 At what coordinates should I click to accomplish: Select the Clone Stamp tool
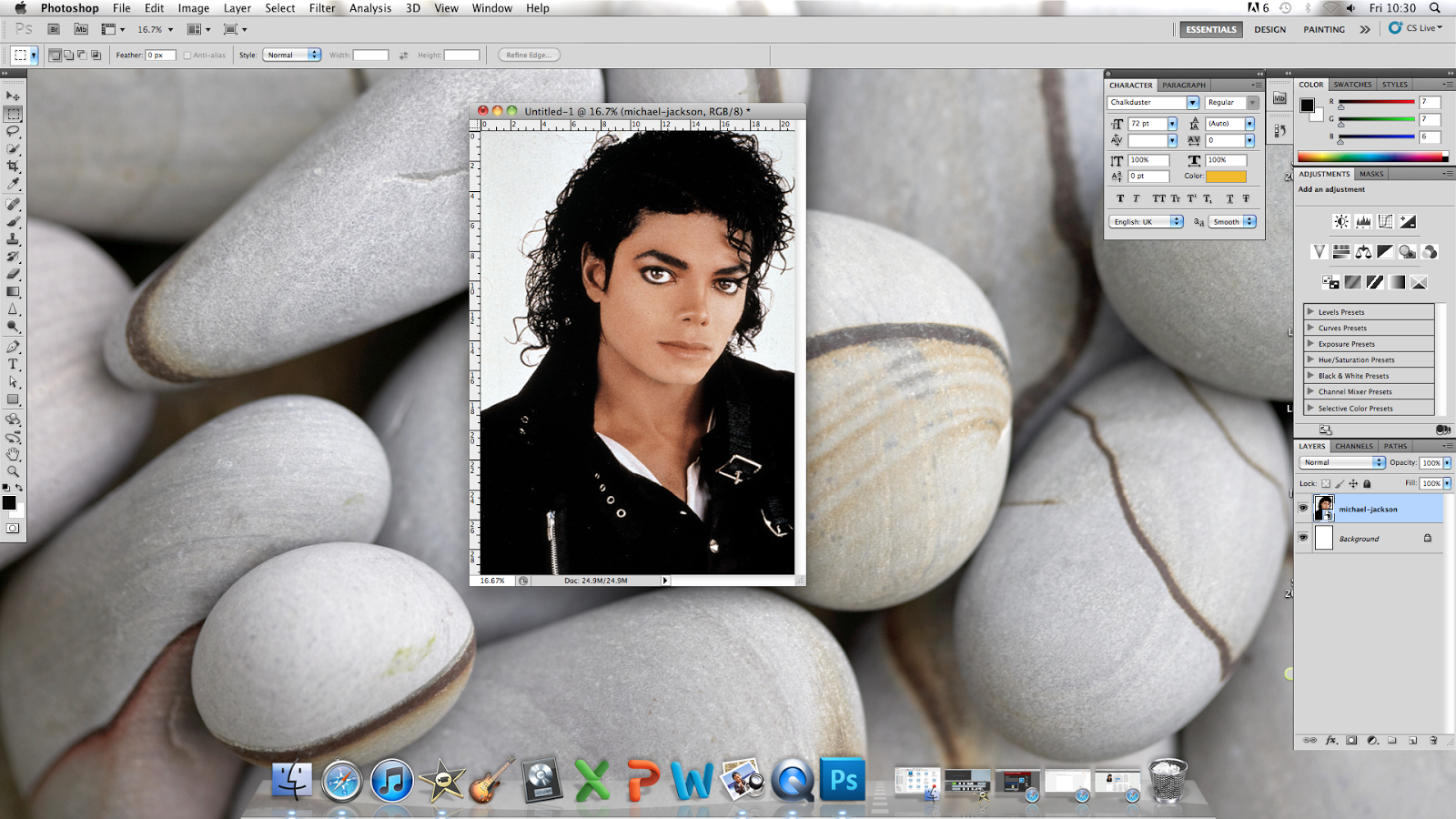tap(13, 239)
